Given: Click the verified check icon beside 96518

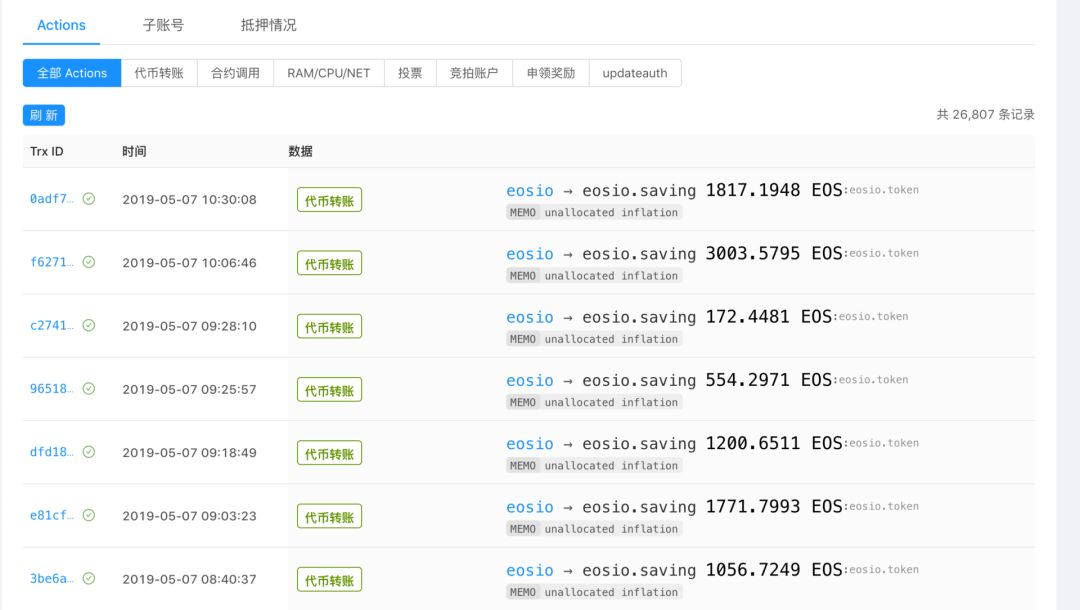Looking at the screenshot, I should pyautogui.click(x=89, y=389).
